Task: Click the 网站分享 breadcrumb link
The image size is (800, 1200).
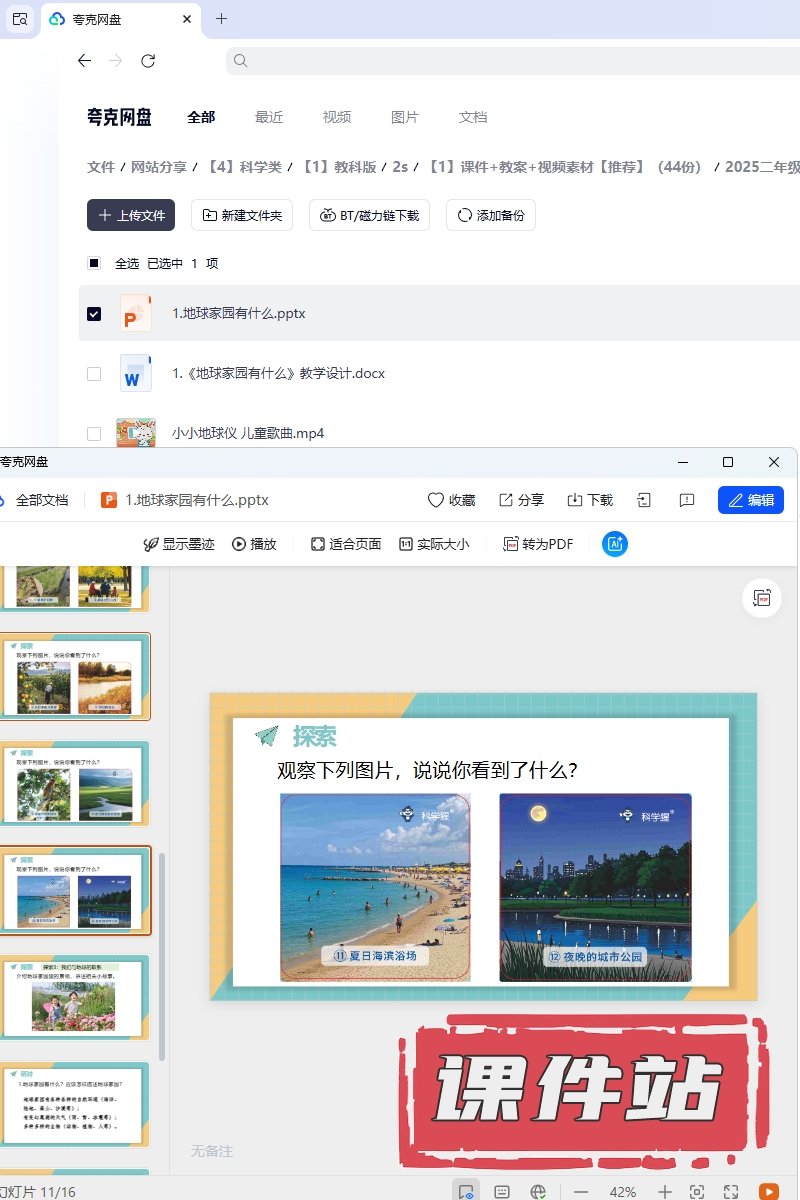Action: 159,167
